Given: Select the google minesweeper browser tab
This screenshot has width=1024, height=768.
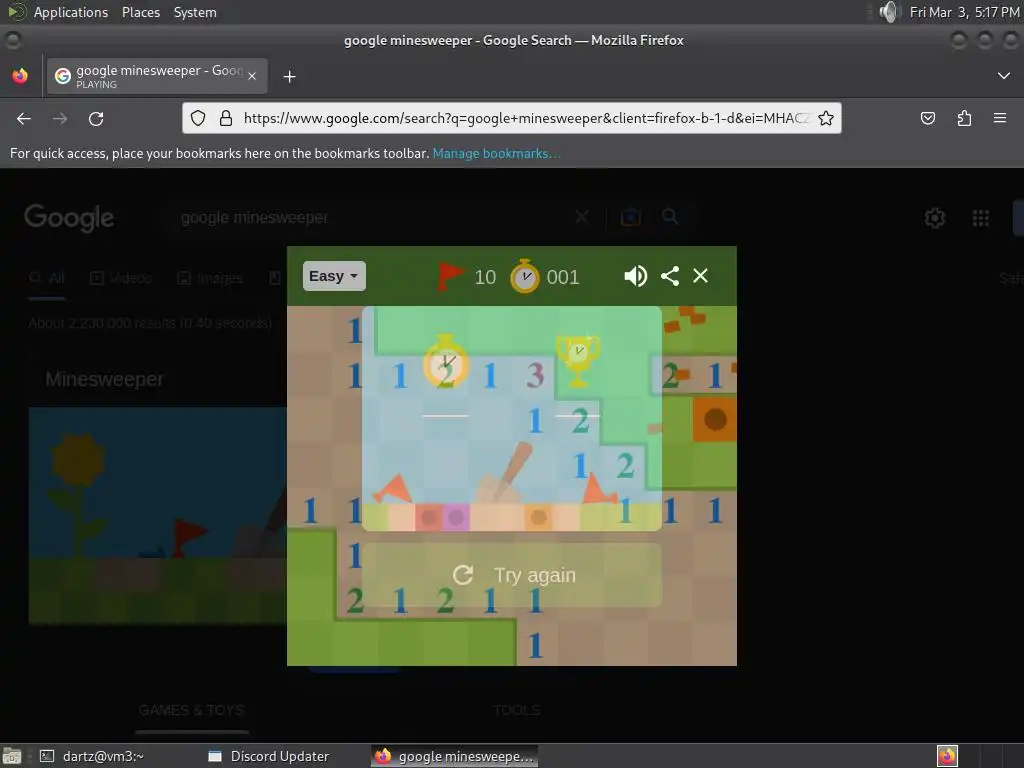Looking at the screenshot, I should tap(157, 76).
